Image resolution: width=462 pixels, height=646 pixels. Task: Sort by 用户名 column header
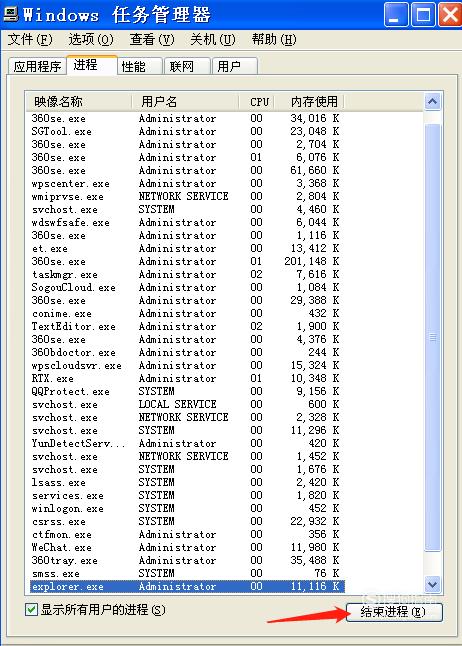click(185, 101)
